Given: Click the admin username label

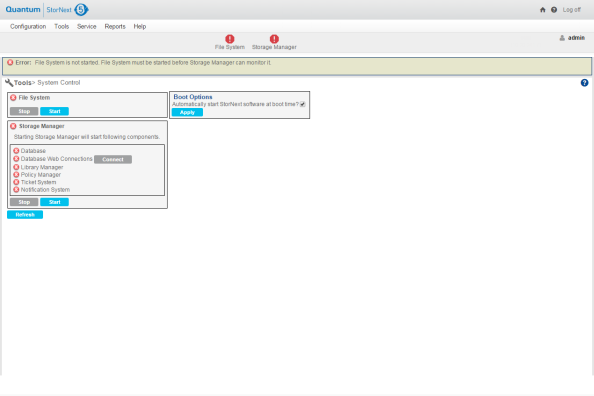Looking at the screenshot, I should point(576,38).
